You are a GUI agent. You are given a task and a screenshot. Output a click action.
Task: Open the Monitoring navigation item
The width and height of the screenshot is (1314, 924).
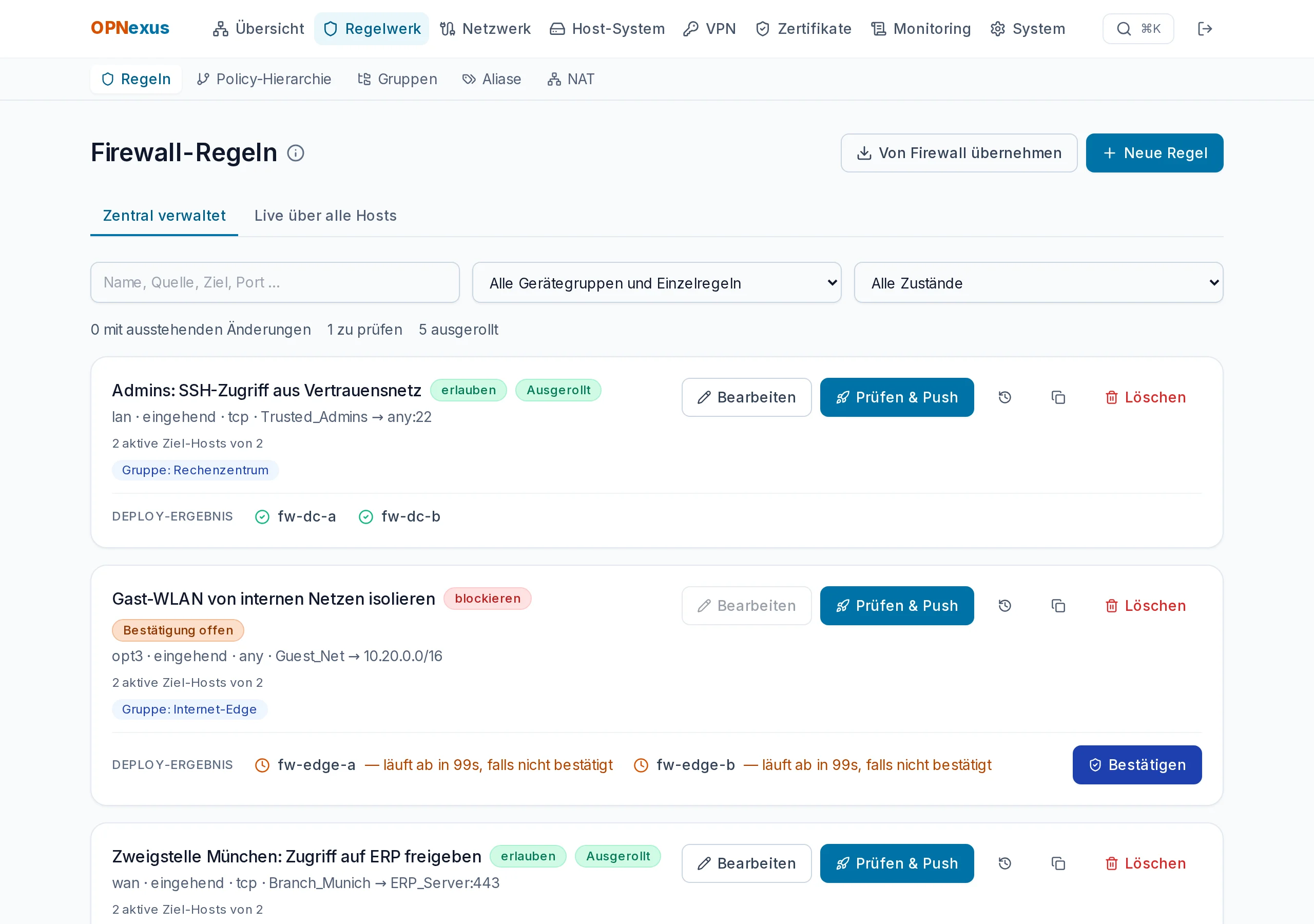pyautogui.click(x=921, y=29)
